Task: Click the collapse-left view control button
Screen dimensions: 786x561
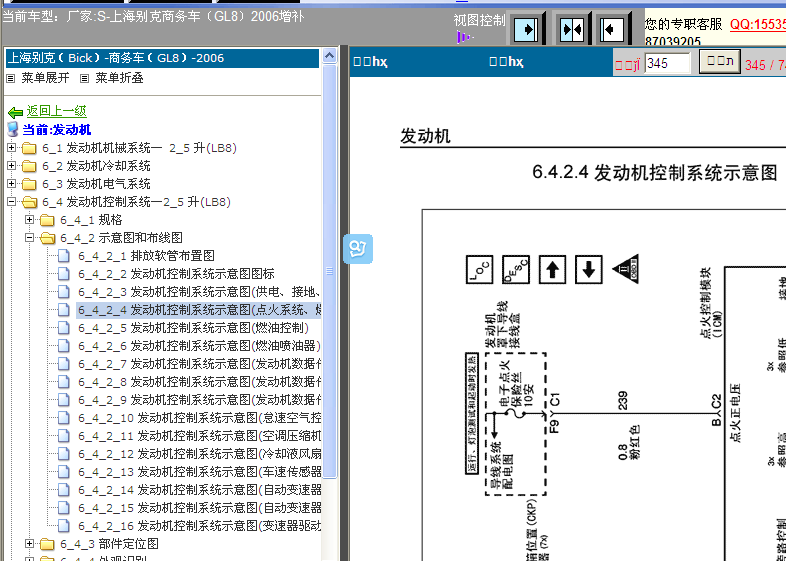Action: [x=612, y=30]
